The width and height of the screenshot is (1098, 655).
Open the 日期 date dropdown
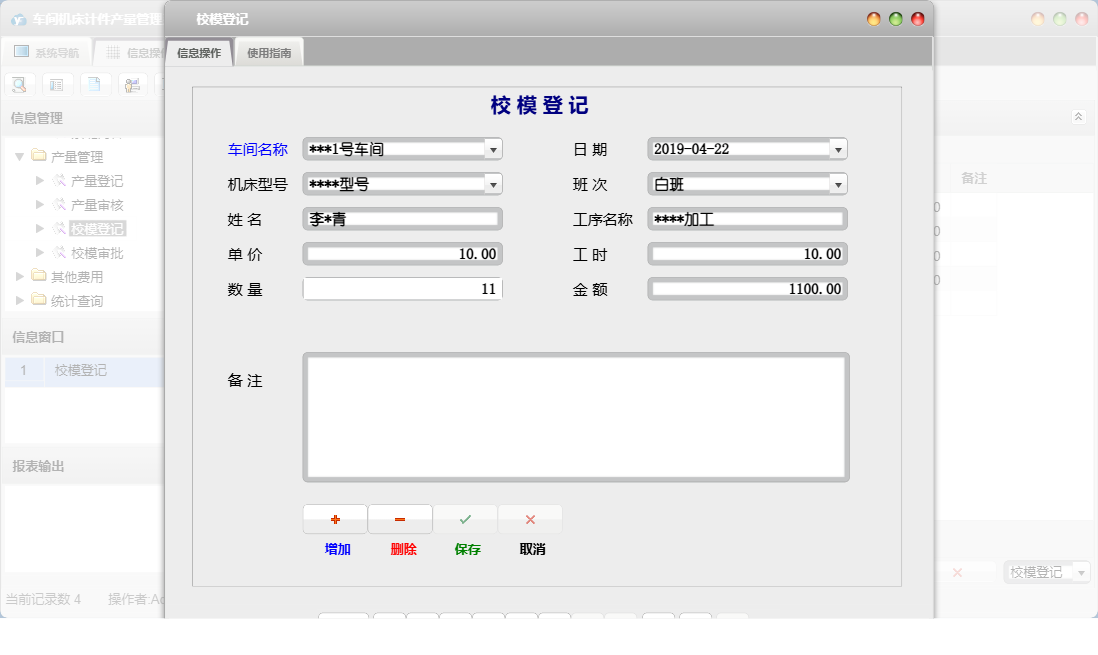point(838,148)
